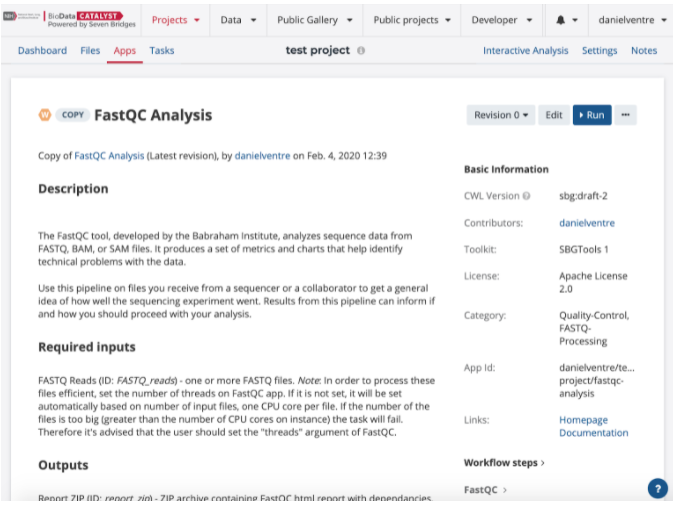The image size is (678, 506).
Task: Open the blue help question mark button
Action: [658, 489]
